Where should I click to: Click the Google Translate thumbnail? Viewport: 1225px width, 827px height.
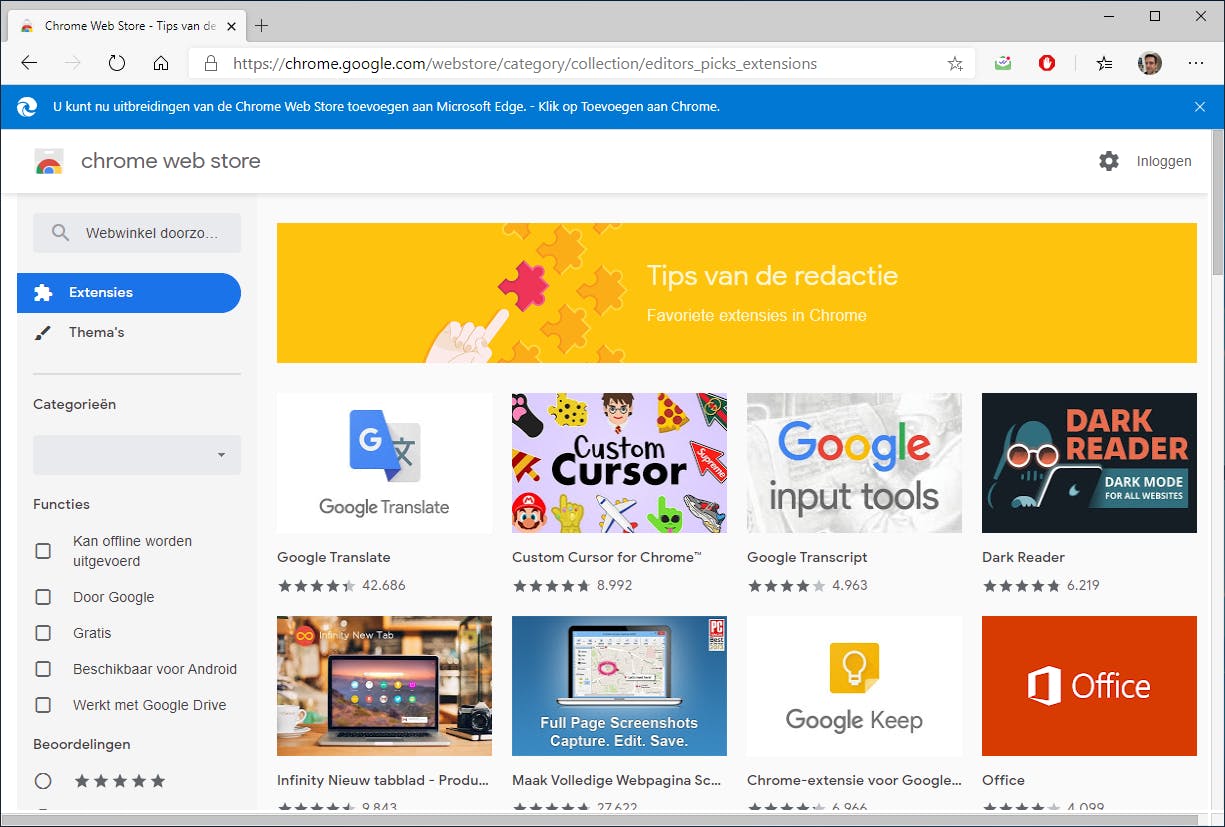pos(384,463)
